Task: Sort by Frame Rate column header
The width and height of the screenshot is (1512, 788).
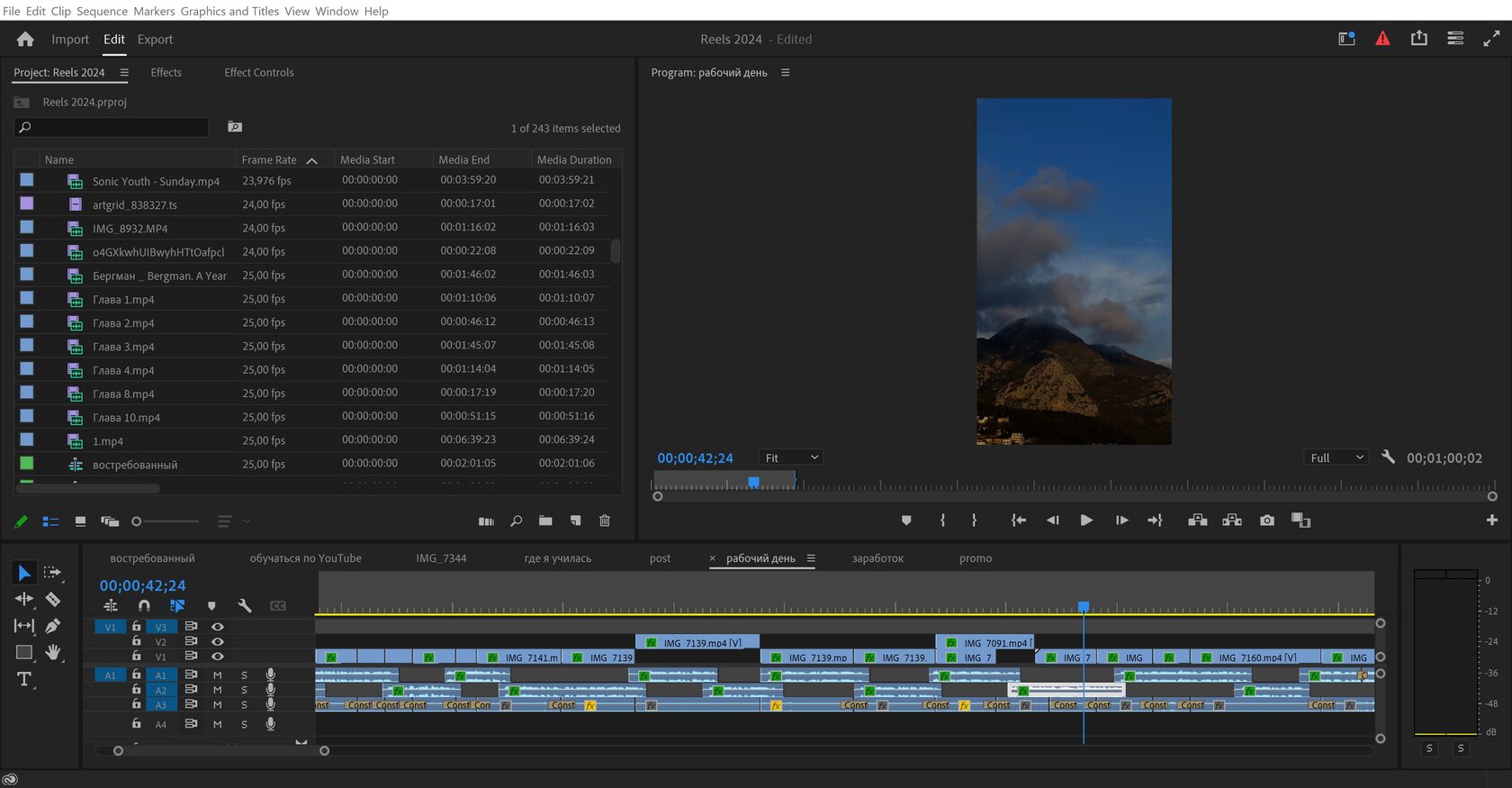Action: tap(269, 159)
